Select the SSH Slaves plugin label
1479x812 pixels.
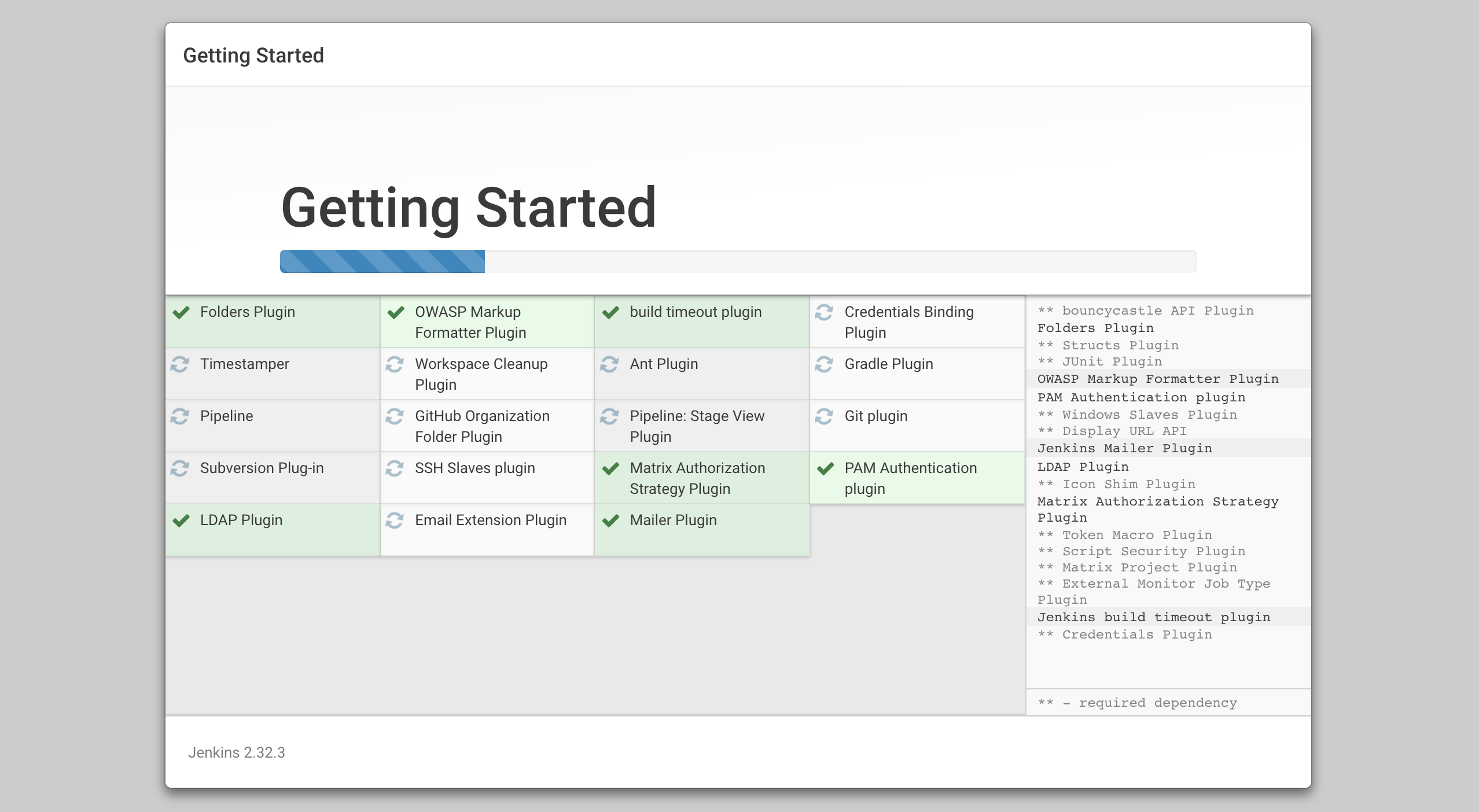[475, 468]
